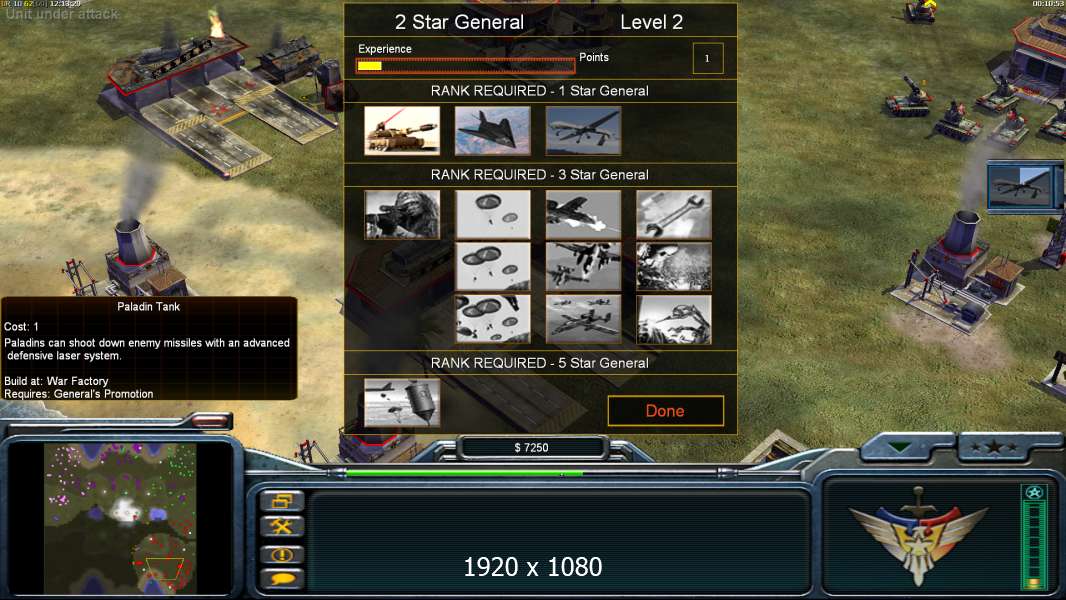
Task: Select the wrench Emergency Repair icon
Action: coord(674,215)
